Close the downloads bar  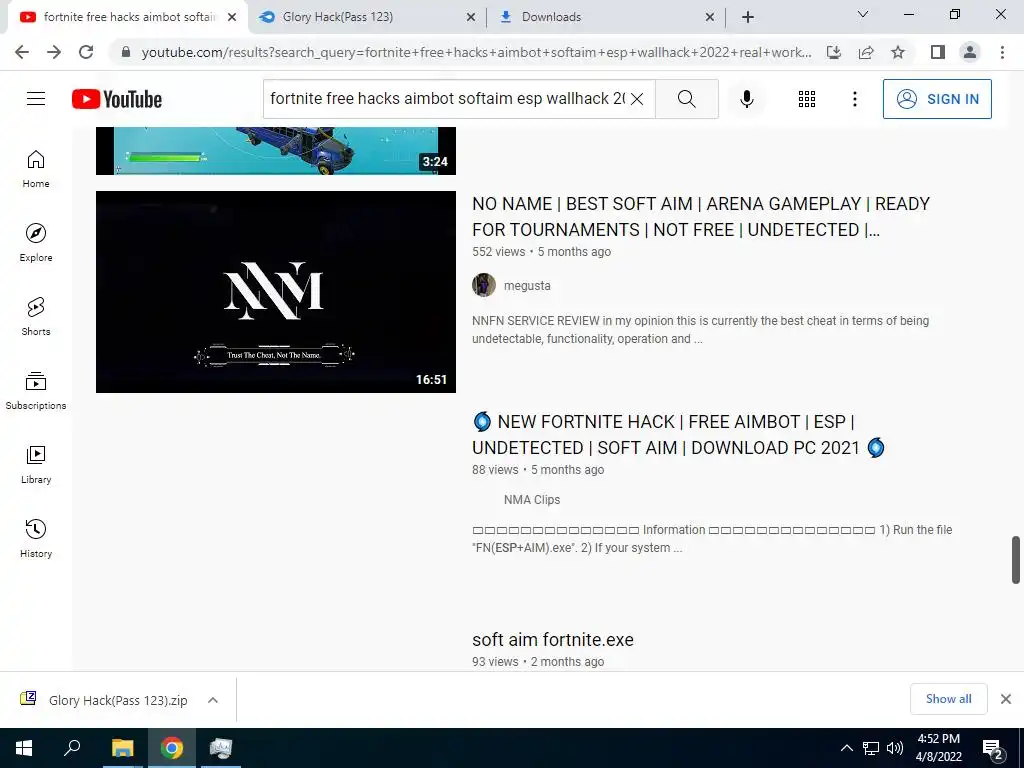coord(1006,699)
